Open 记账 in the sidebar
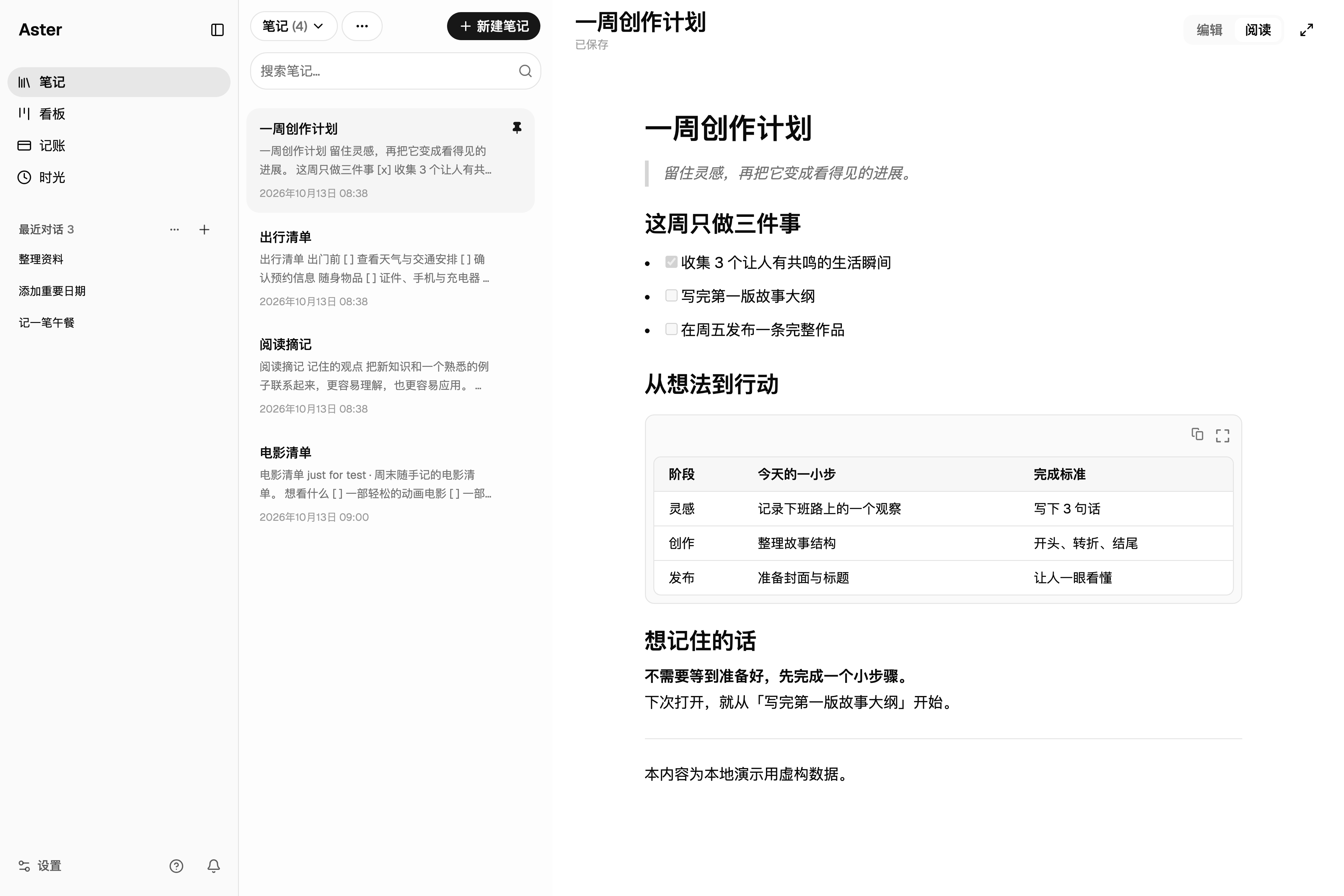 click(x=119, y=146)
